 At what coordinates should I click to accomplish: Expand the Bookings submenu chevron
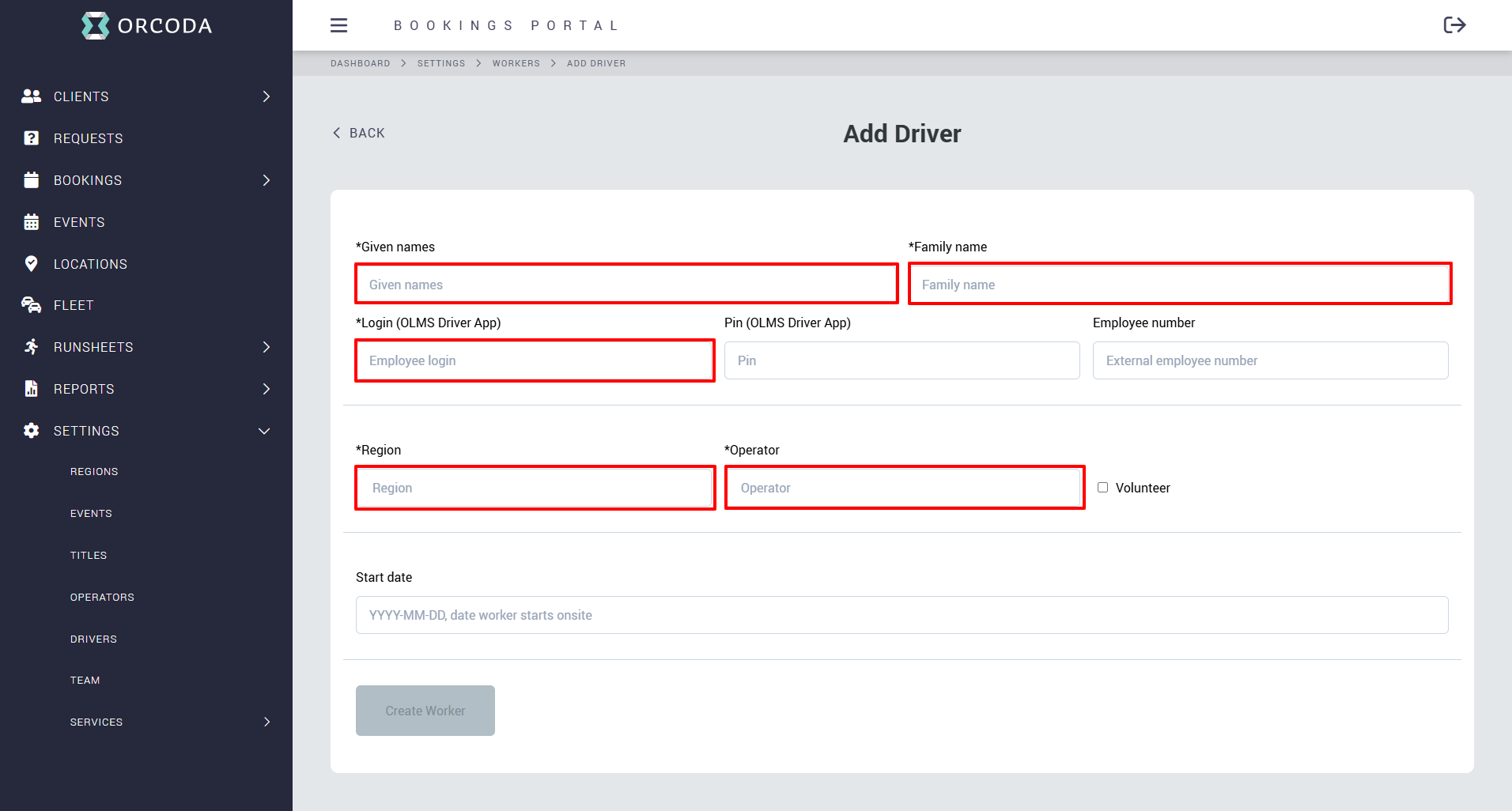tap(266, 180)
